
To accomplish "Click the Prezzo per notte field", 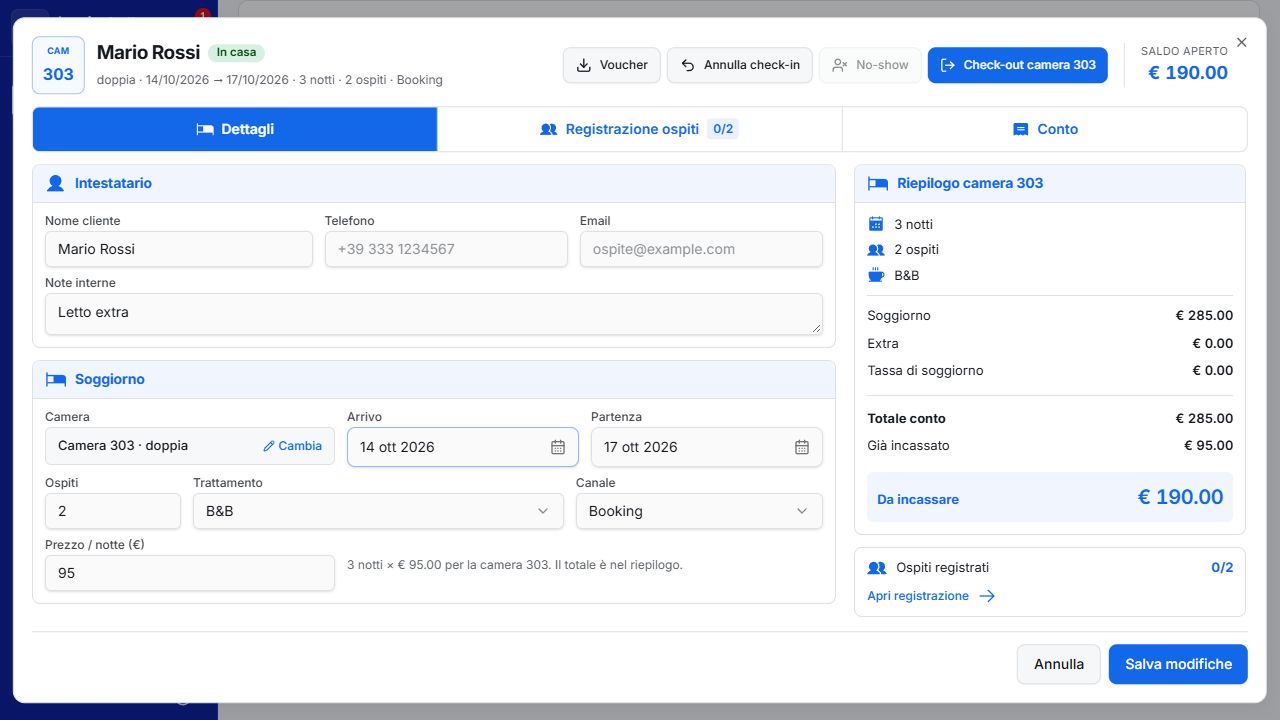I will [190, 573].
